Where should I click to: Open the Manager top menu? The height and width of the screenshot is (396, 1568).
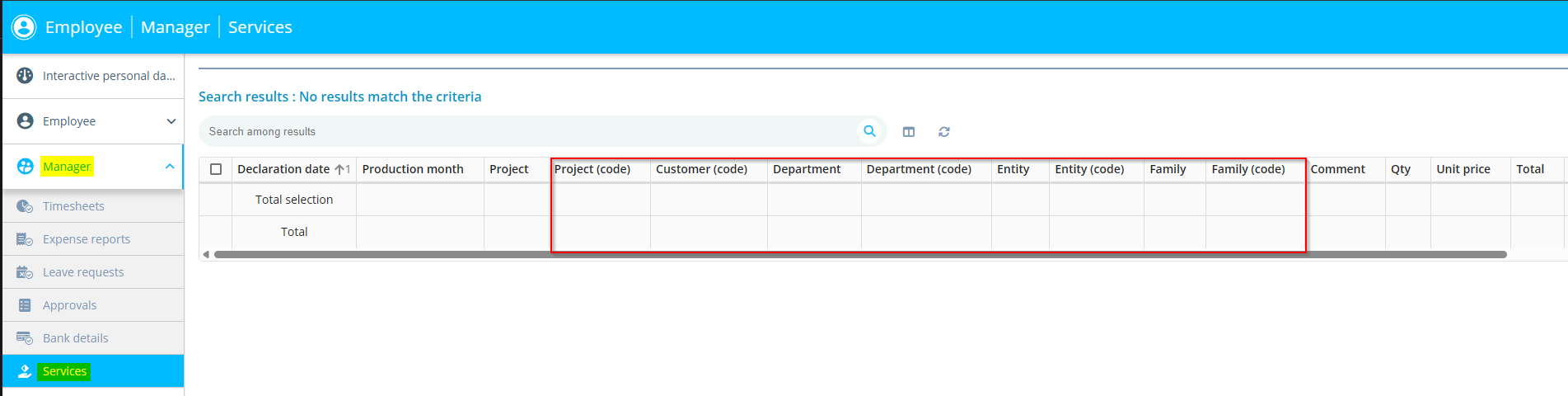point(175,27)
